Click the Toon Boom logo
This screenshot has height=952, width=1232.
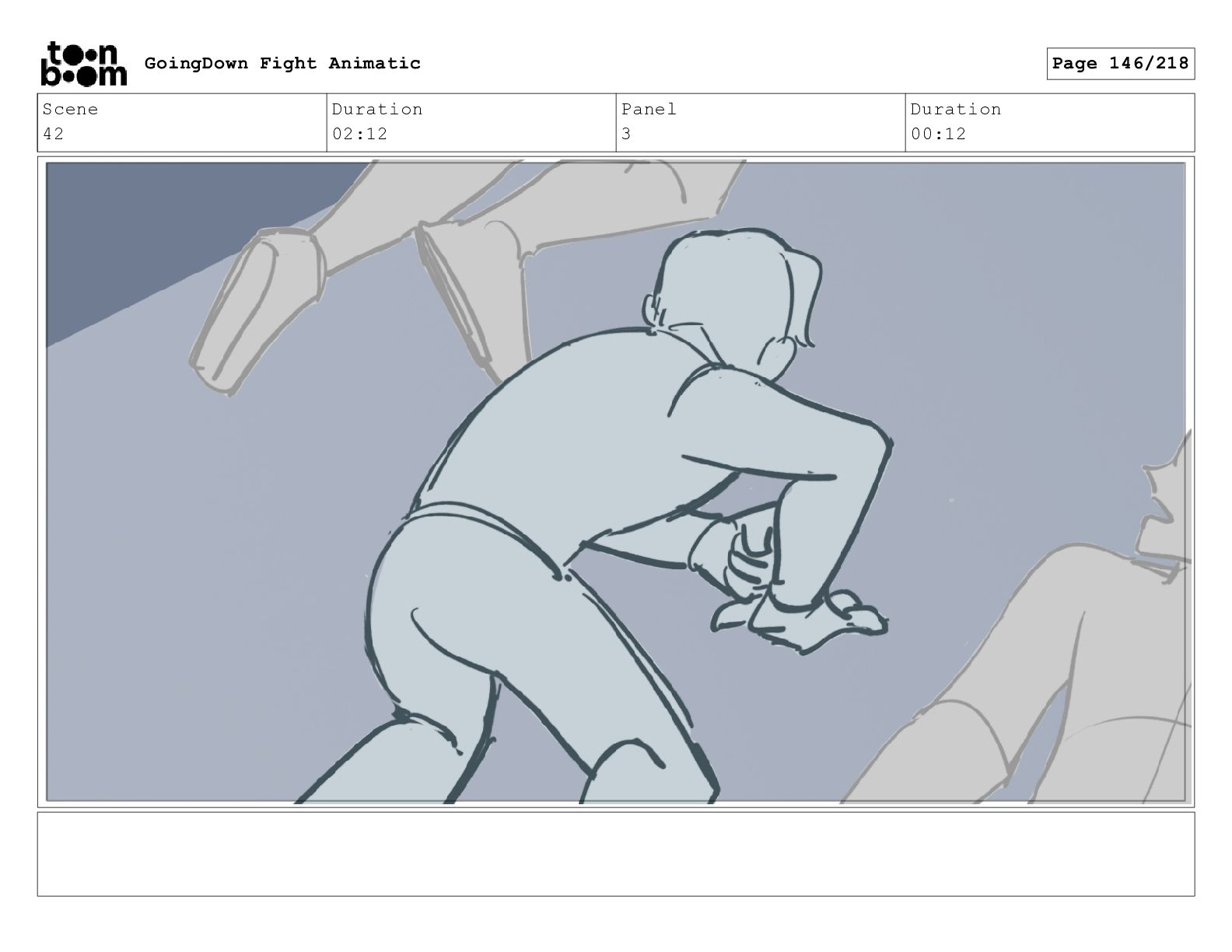coord(83,64)
